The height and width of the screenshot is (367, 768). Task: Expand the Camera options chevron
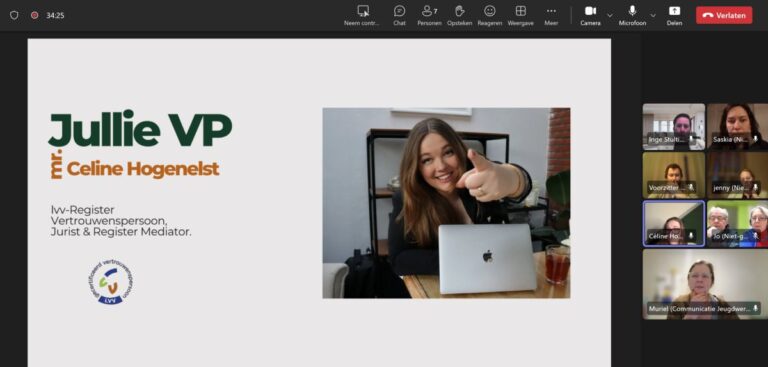(609, 15)
